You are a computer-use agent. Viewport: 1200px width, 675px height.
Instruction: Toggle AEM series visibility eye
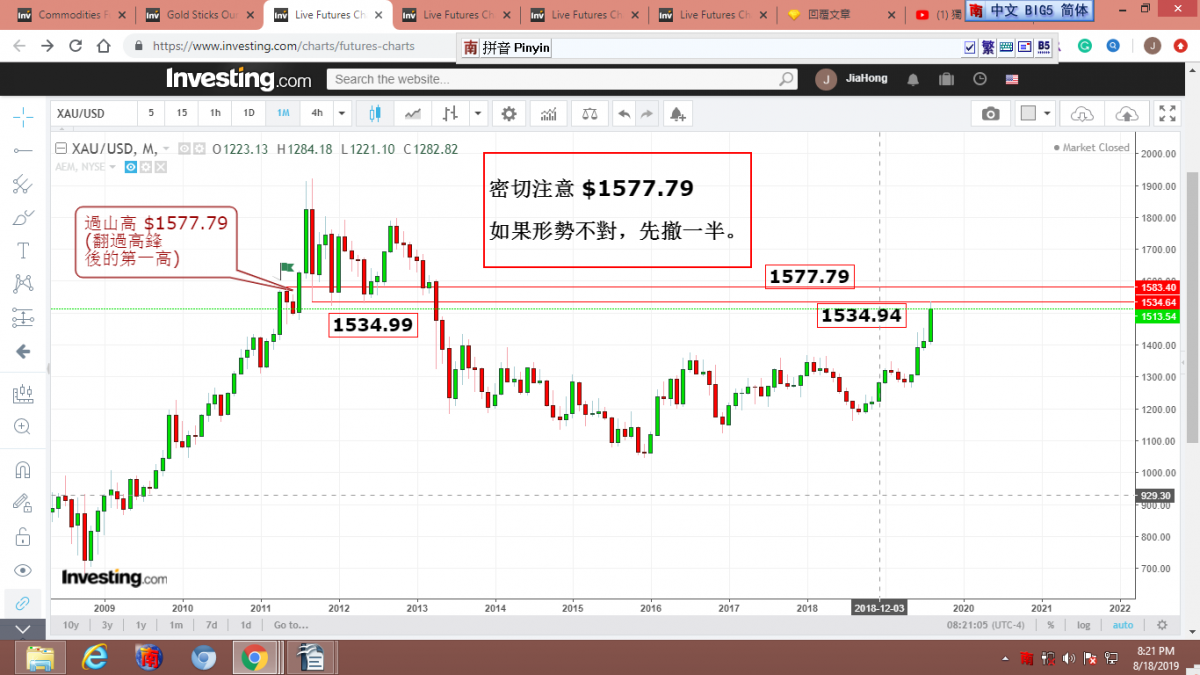pos(131,167)
